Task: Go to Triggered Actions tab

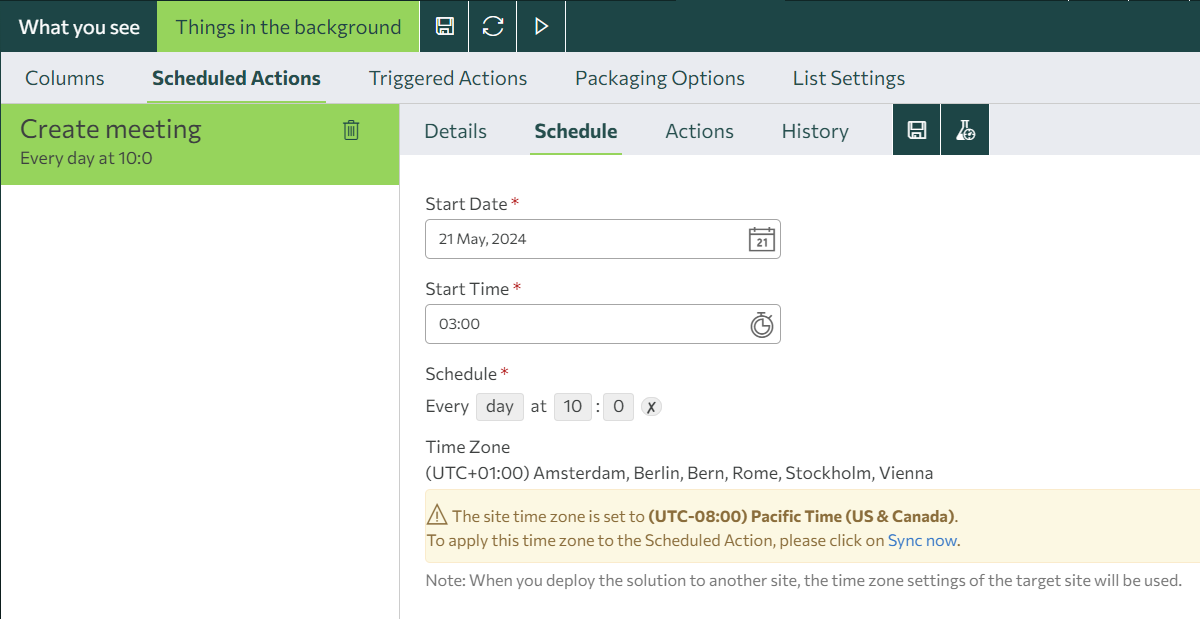Action: pyautogui.click(x=448, y=78)
